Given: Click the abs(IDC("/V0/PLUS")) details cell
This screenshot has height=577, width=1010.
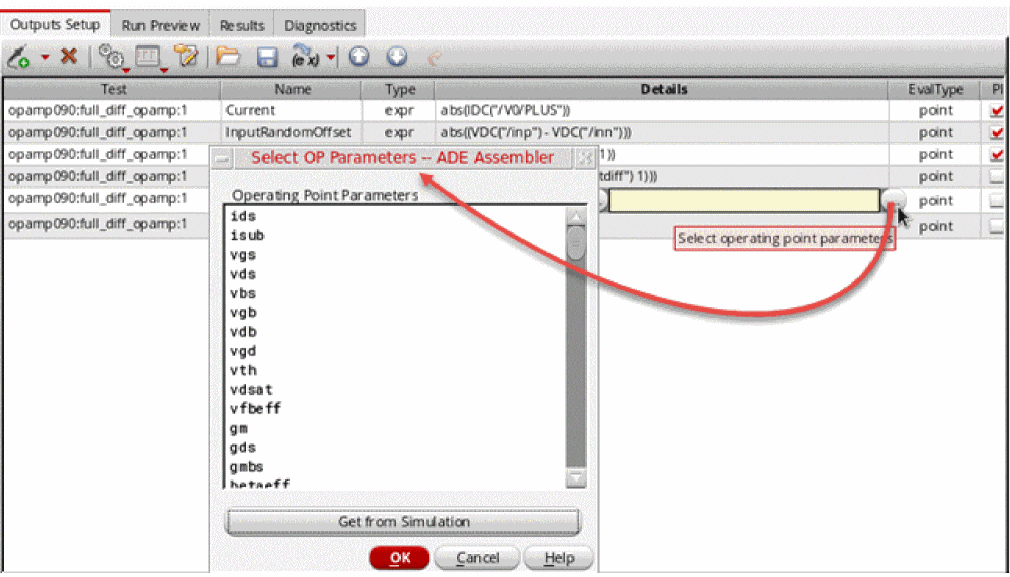Looking at the screenshot, I should [663, 111].
